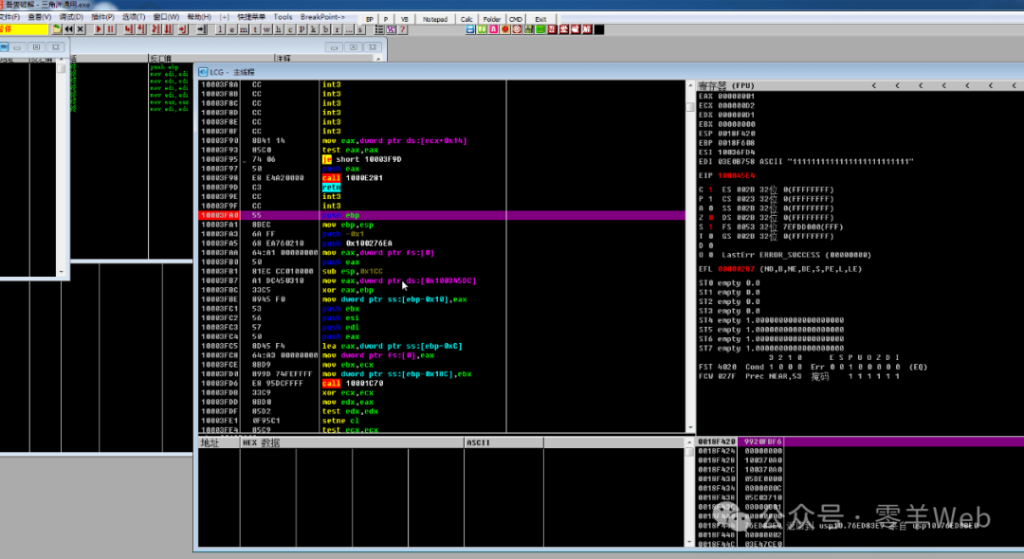1024x559 pixels.
Task: Open Run trace with the '...' button
Action: point(349,29)
